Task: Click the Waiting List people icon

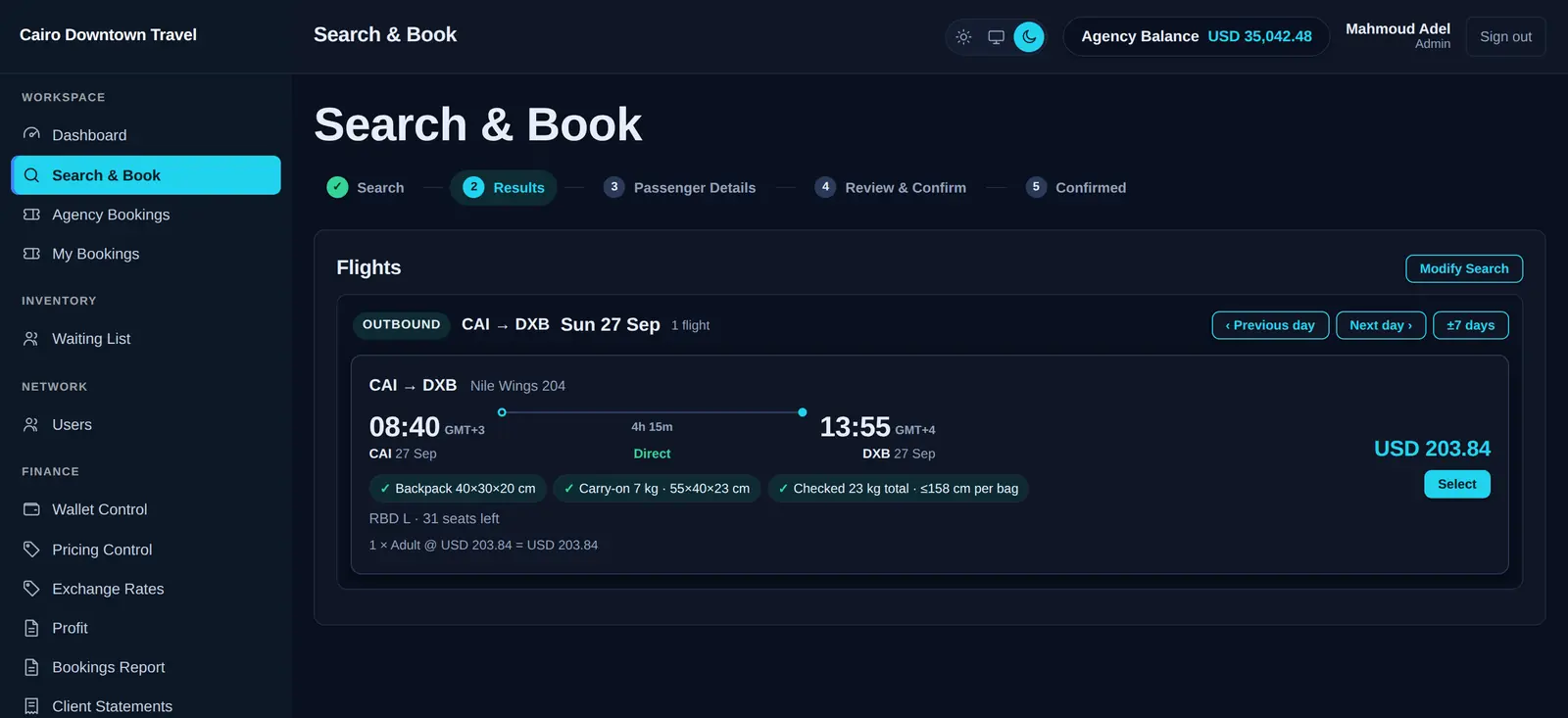Action: pos(31,339)
